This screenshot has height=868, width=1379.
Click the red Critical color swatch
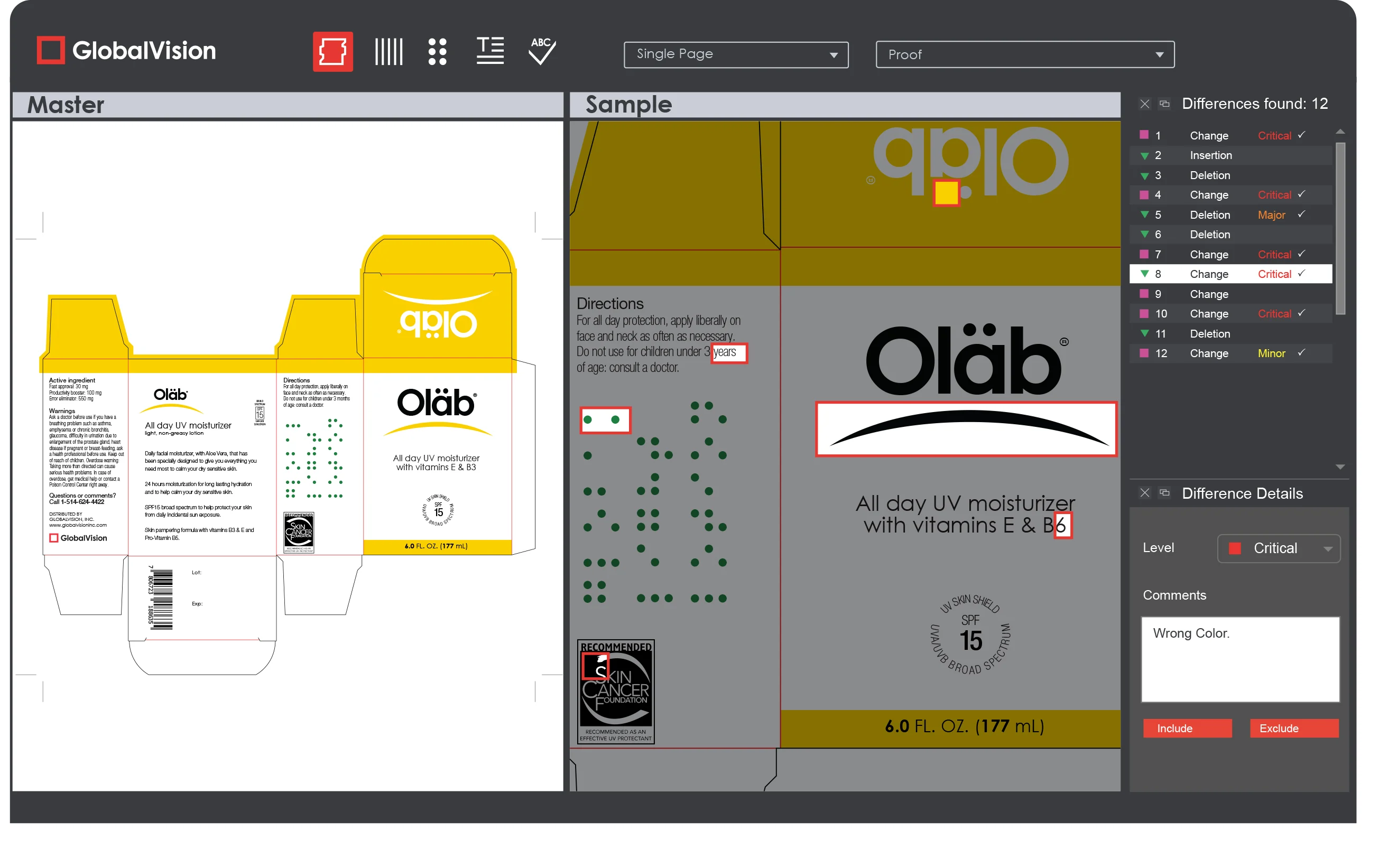pos(1235,548)
